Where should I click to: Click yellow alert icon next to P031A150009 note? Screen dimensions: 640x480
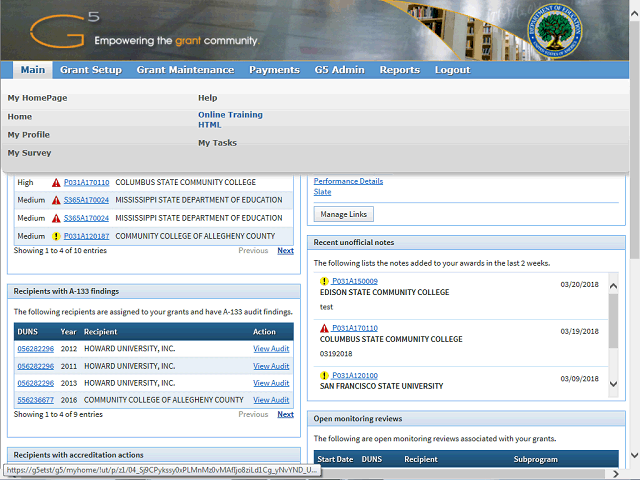(x=324, y=282)
